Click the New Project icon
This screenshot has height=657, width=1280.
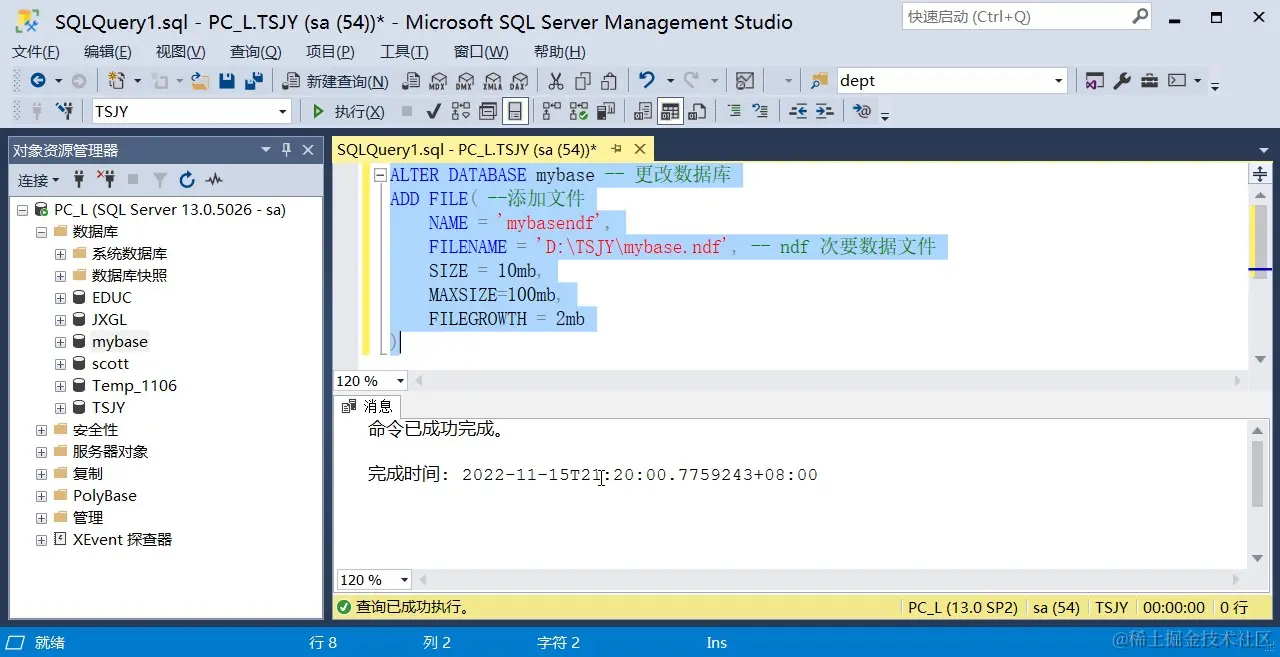(x=117, y=81)
